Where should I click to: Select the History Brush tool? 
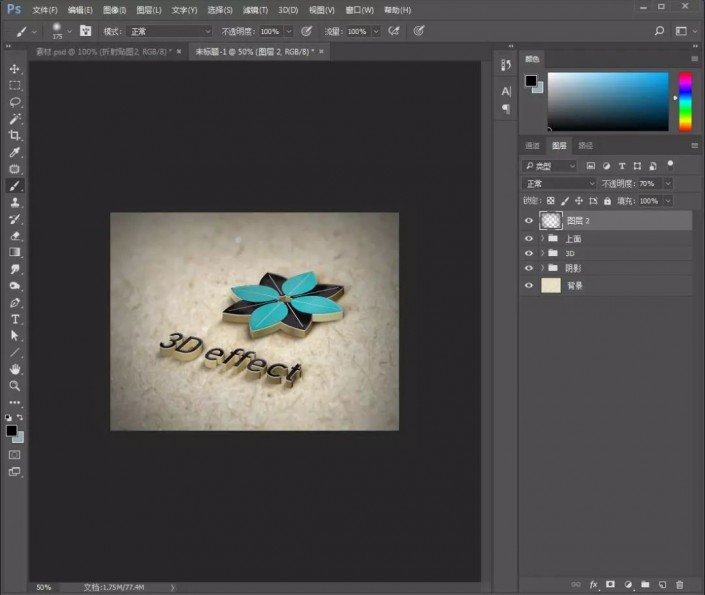(14, 219)
